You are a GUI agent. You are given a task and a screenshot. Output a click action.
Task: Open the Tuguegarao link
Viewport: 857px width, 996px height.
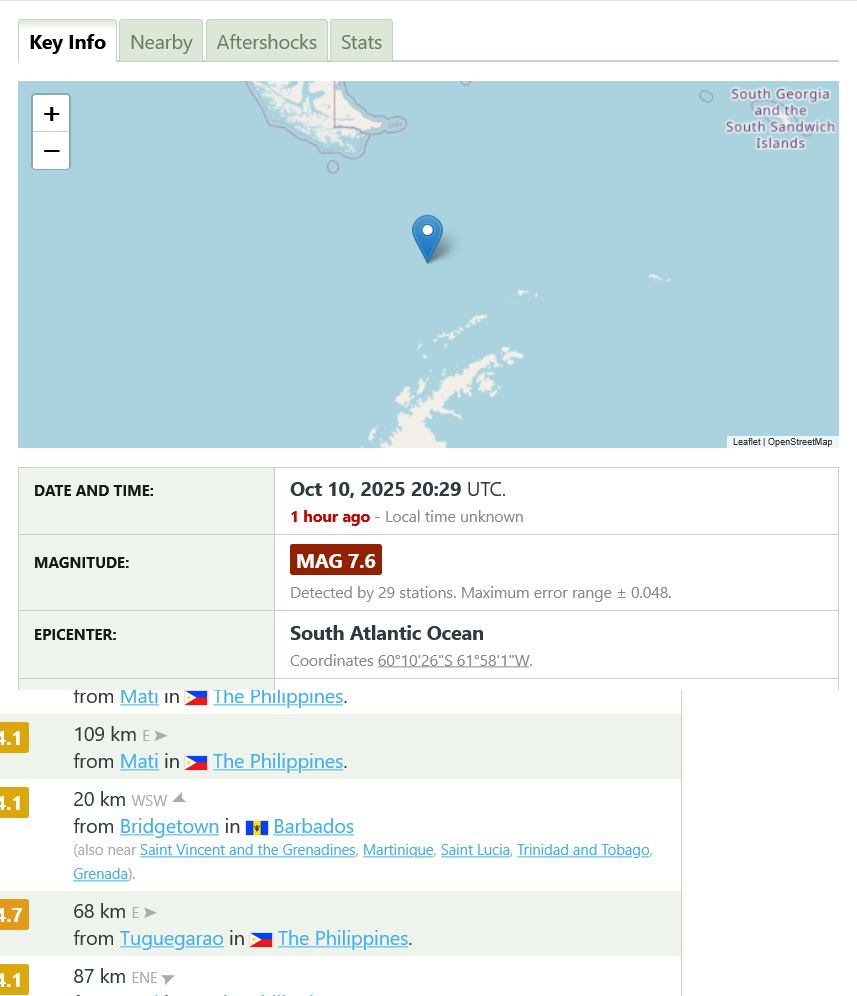(x=172, y=939)
